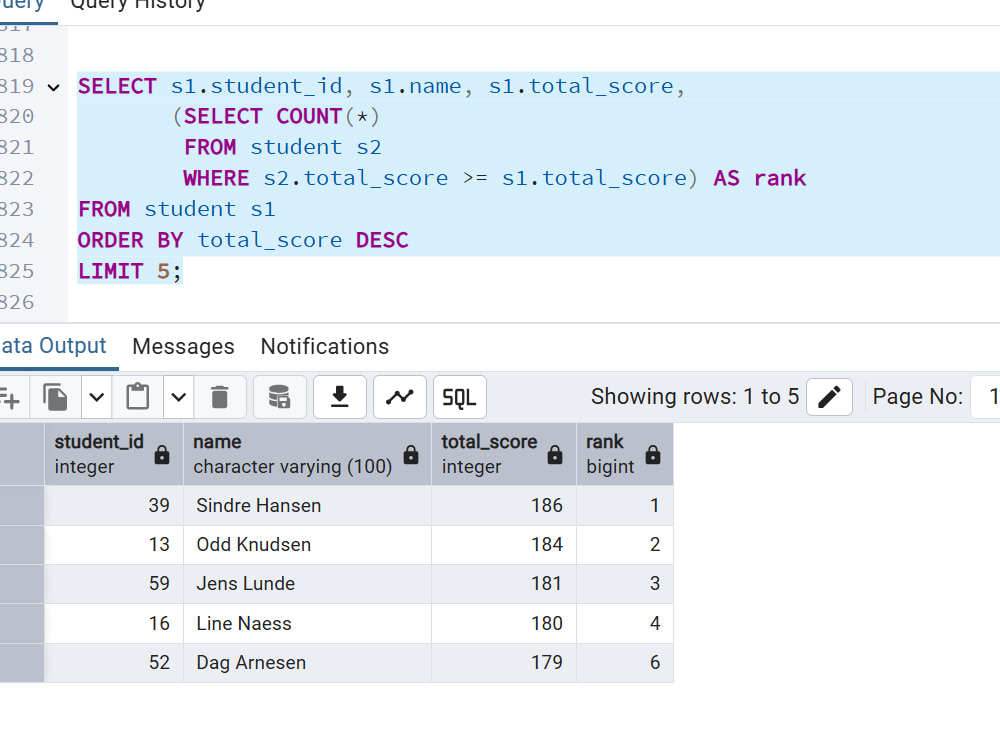Select the cell 'Odd Knudsen'
1000x750 pixels.
click(x=307, y=545)
